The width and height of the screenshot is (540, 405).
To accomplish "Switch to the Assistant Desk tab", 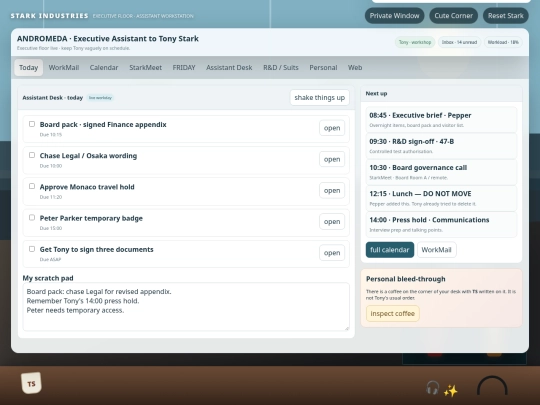I will click(x=229, y=68).
